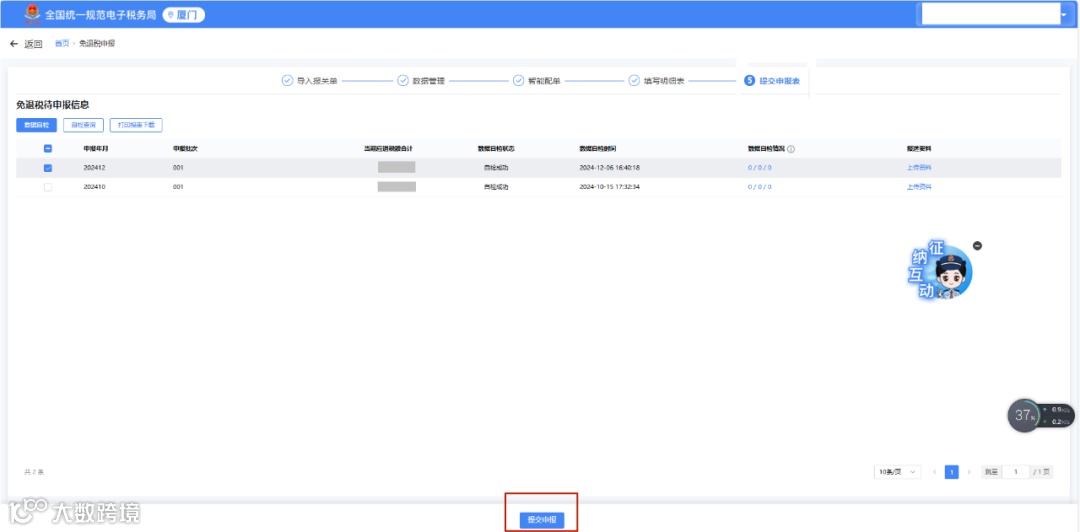The width and height of the screenshot is (1080, 532).
Task: Go to step 智能配单
Action: (x=537, y=81)
